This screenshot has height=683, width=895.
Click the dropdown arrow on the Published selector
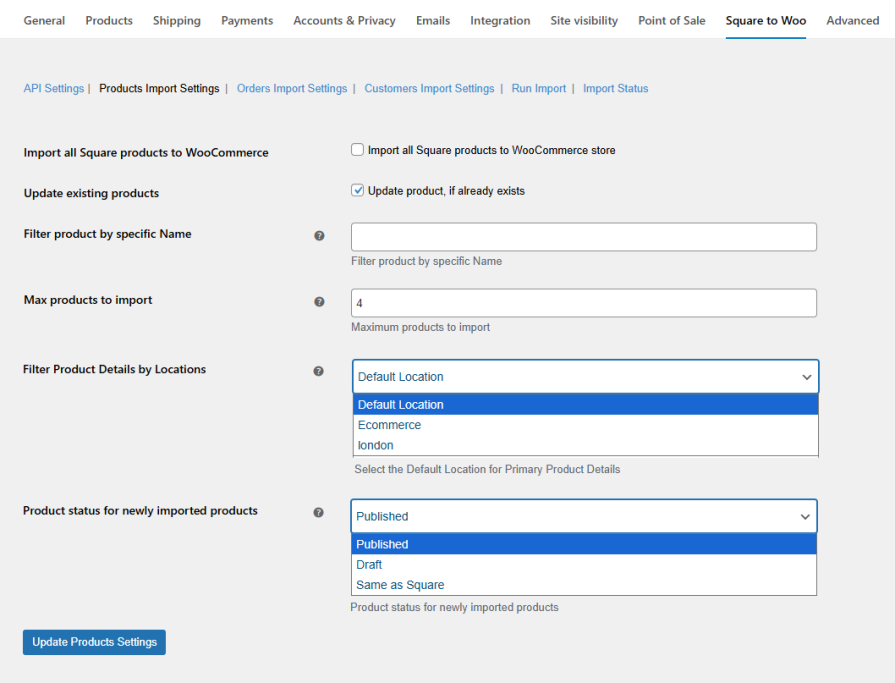(x=806, y=517)
